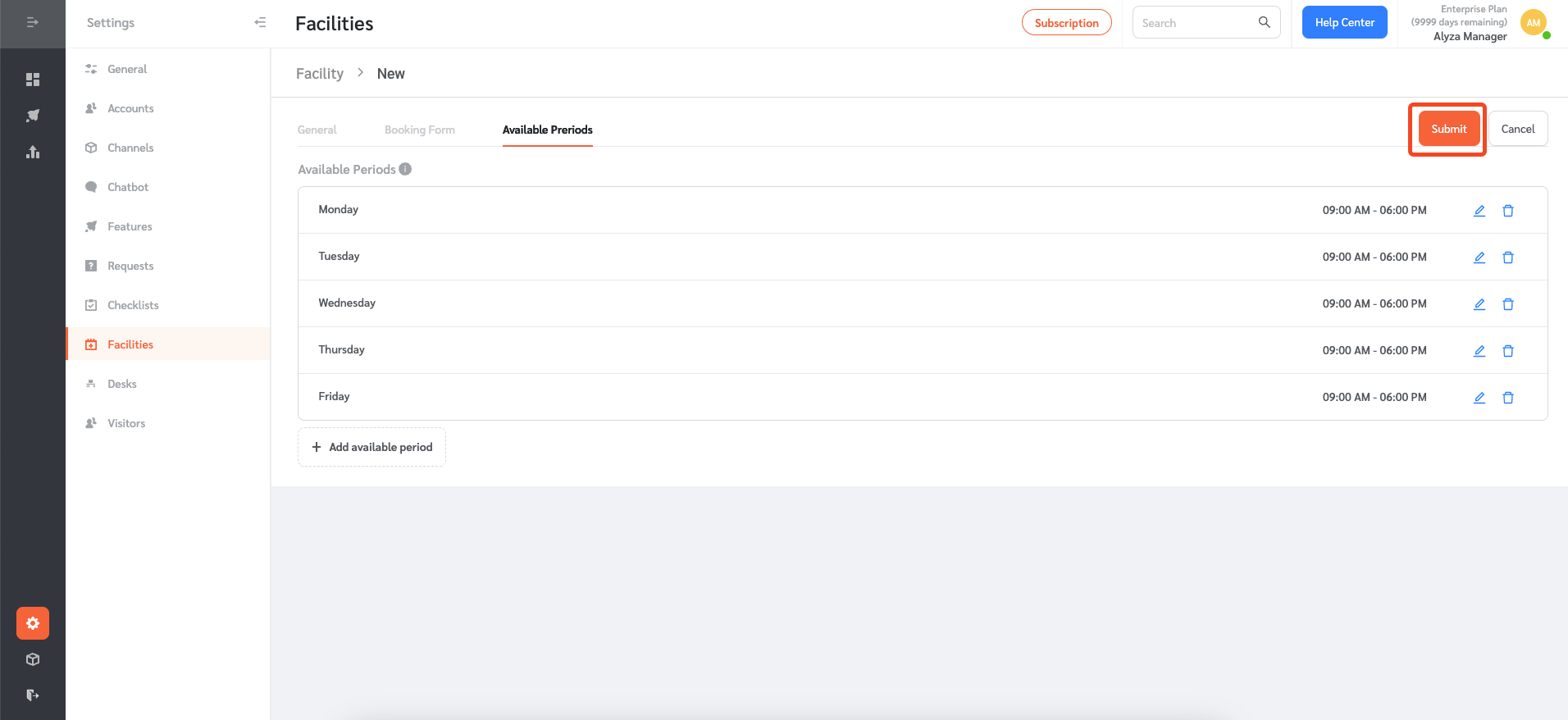
Task: Switch to the Booking Form tab
Action: click(x=420, y=130)
